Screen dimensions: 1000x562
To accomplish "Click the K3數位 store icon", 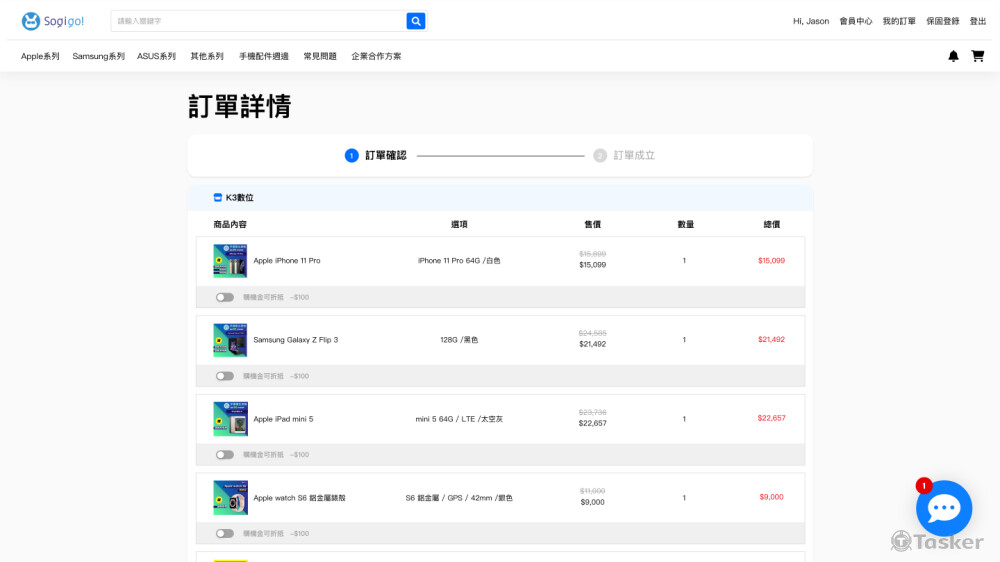I will pos(218,198).
